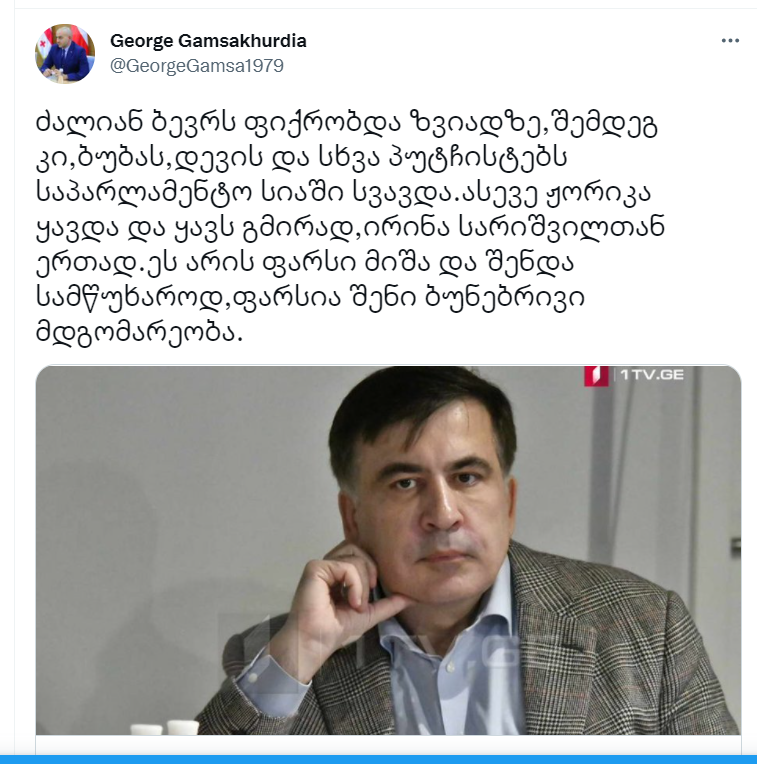Open the attached photo of the man
This screenshot has height=764, width=757.
pyautogui.click(x=388, y=550)
